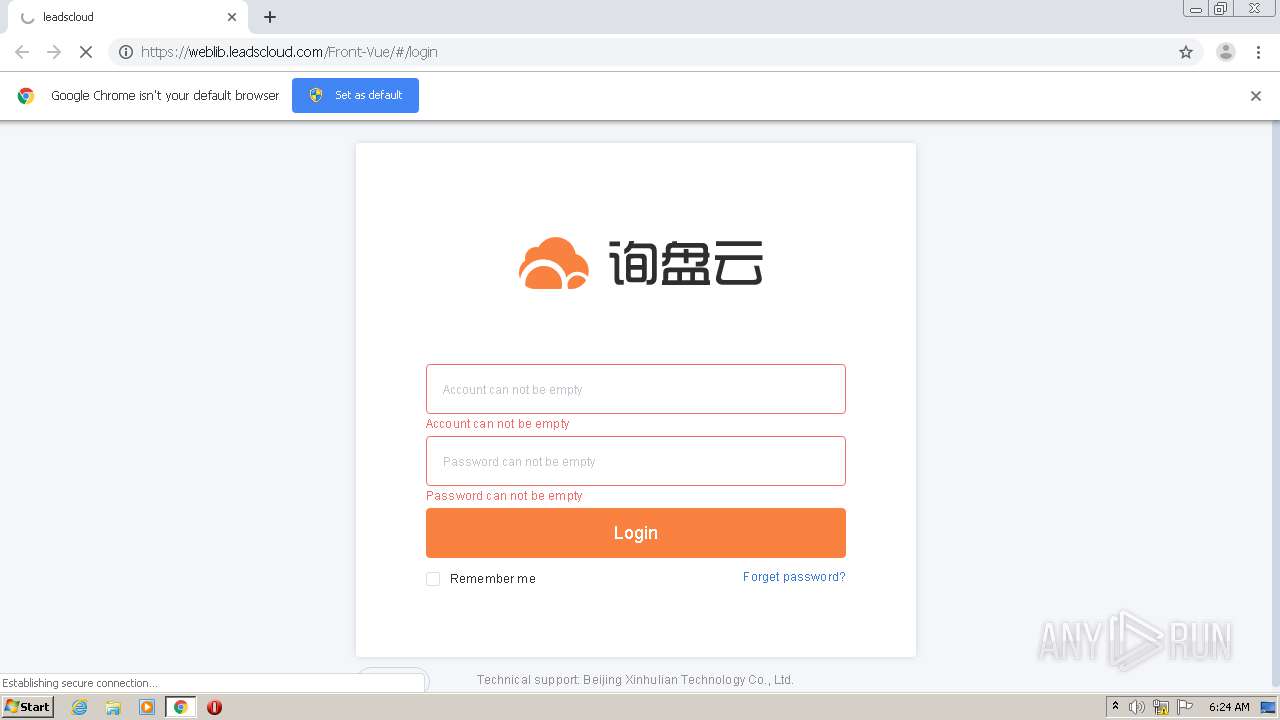The height and width of the screenshot is (720, 1280).
Task: Click the Technical support footer text
Action: click(635, 680)
